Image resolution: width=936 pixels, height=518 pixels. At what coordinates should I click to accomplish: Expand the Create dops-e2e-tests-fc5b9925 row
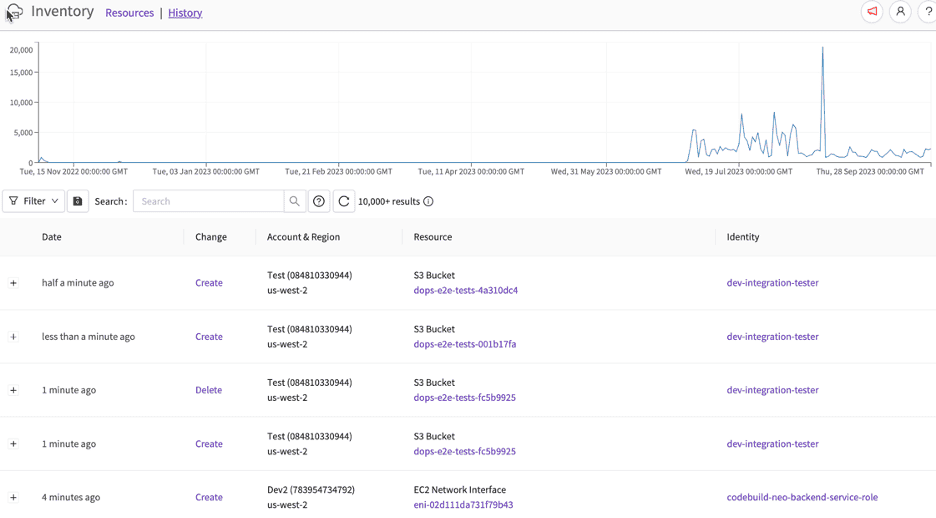click(x=13, y=444)
